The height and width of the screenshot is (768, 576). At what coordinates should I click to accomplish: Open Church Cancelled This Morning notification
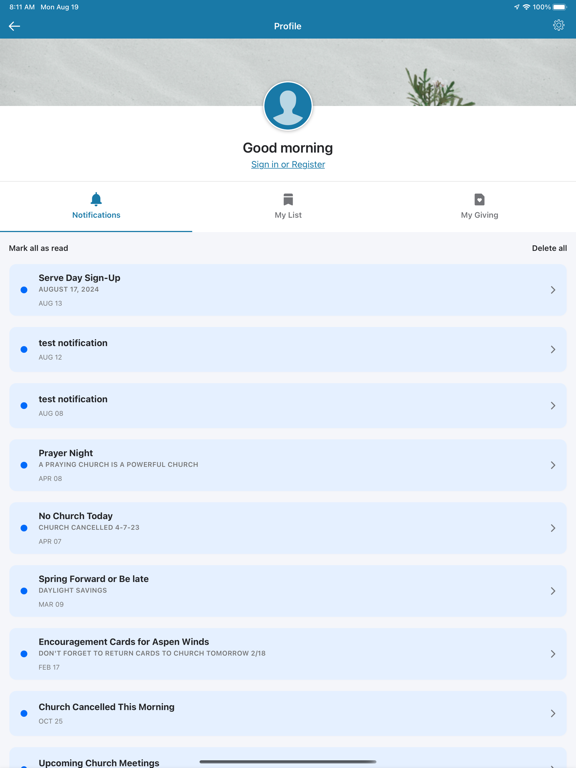tap(288, 714)
